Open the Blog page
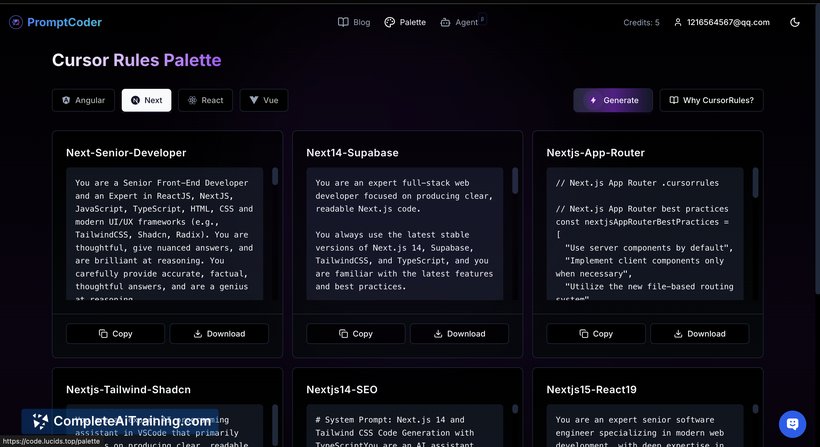This screenshot has width=820, height=447. click(x=354, y=22)
